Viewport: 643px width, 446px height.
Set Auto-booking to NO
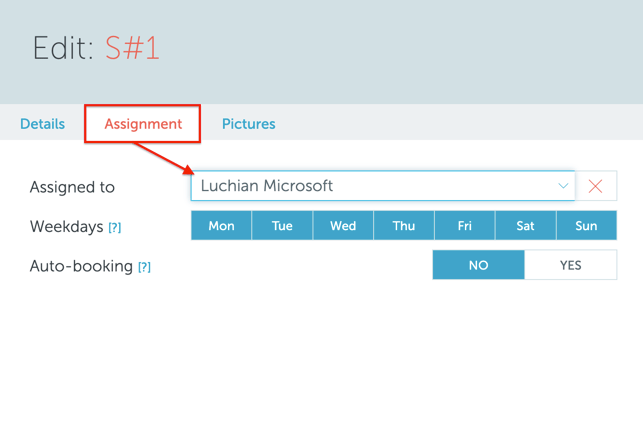(479, 265)
